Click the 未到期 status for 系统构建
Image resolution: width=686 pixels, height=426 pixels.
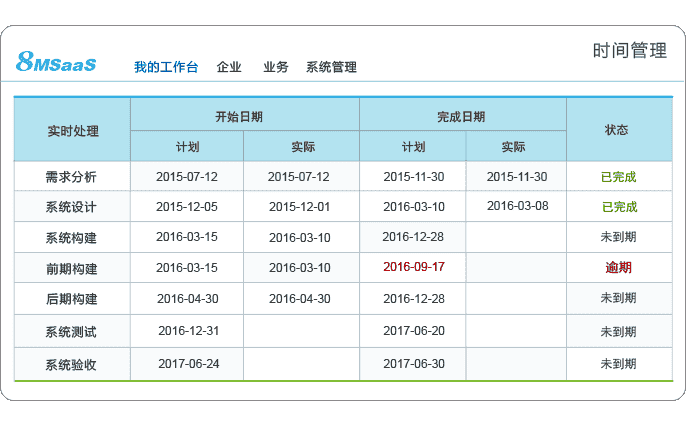pyautogui.click(x=618, y=237)
